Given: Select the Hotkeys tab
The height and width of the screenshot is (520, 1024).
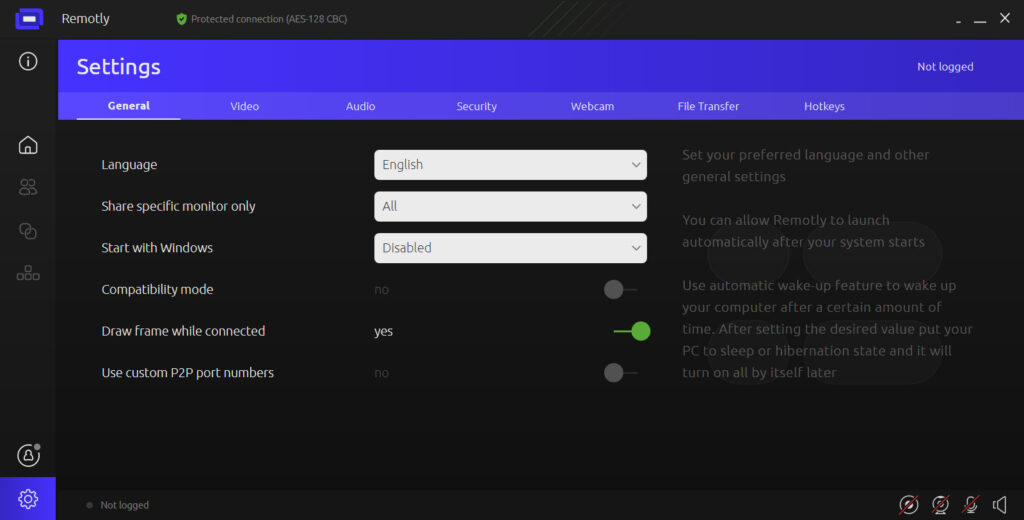Looking at the screenshot, I should [x=824, y=106].
